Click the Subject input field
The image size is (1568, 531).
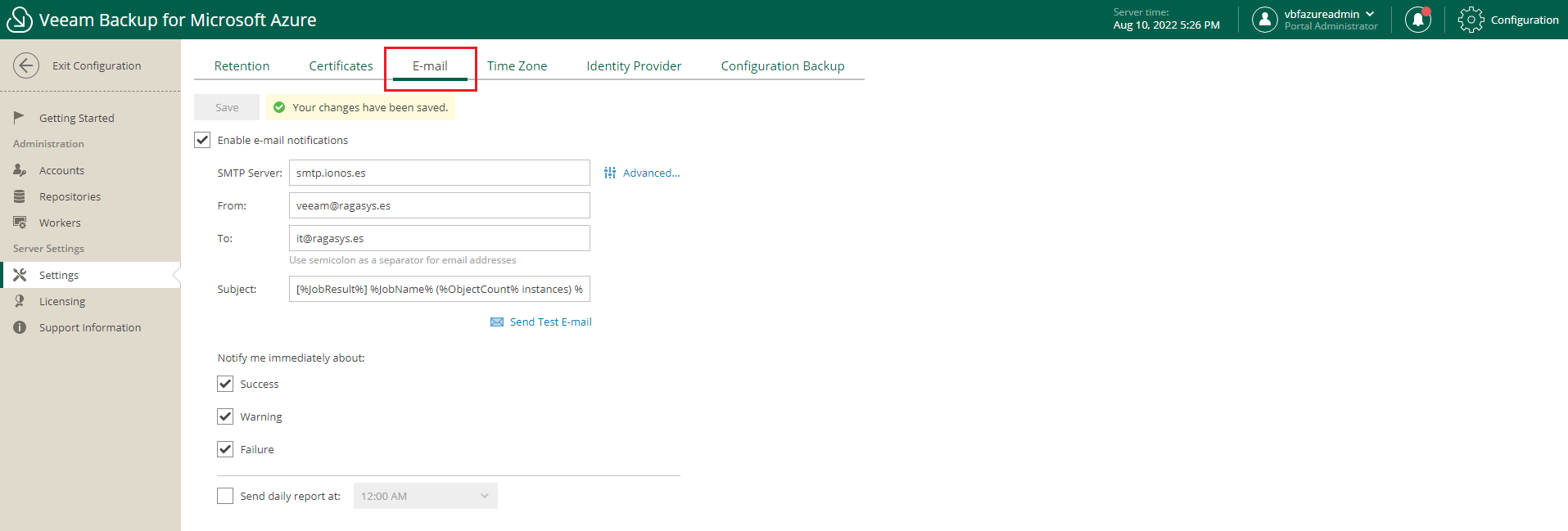tap(440, 289)
